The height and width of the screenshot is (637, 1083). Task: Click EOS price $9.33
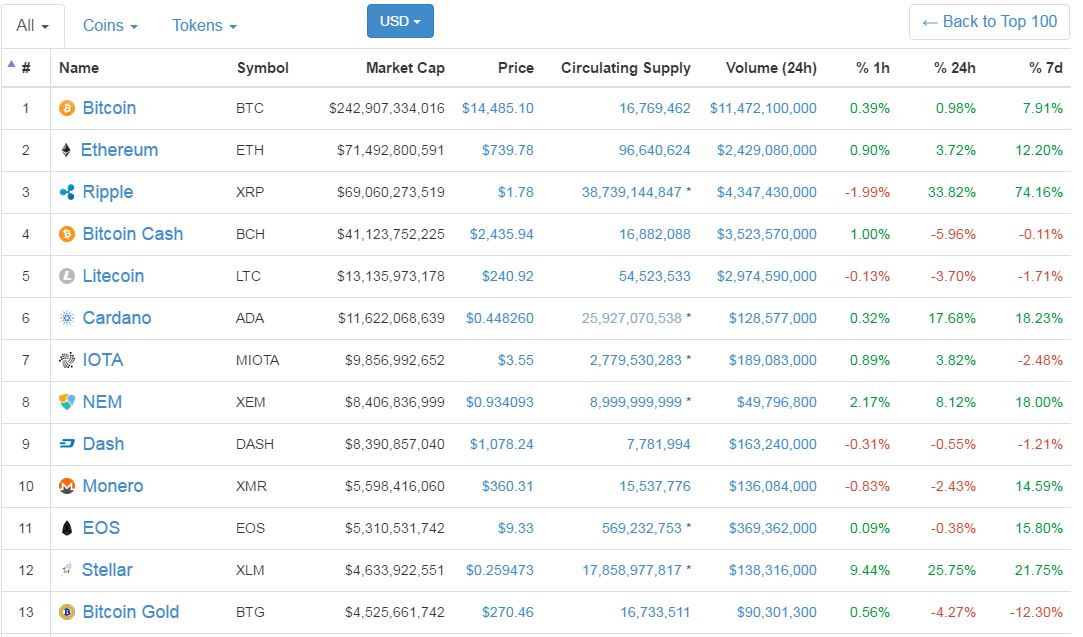[515, 529]
